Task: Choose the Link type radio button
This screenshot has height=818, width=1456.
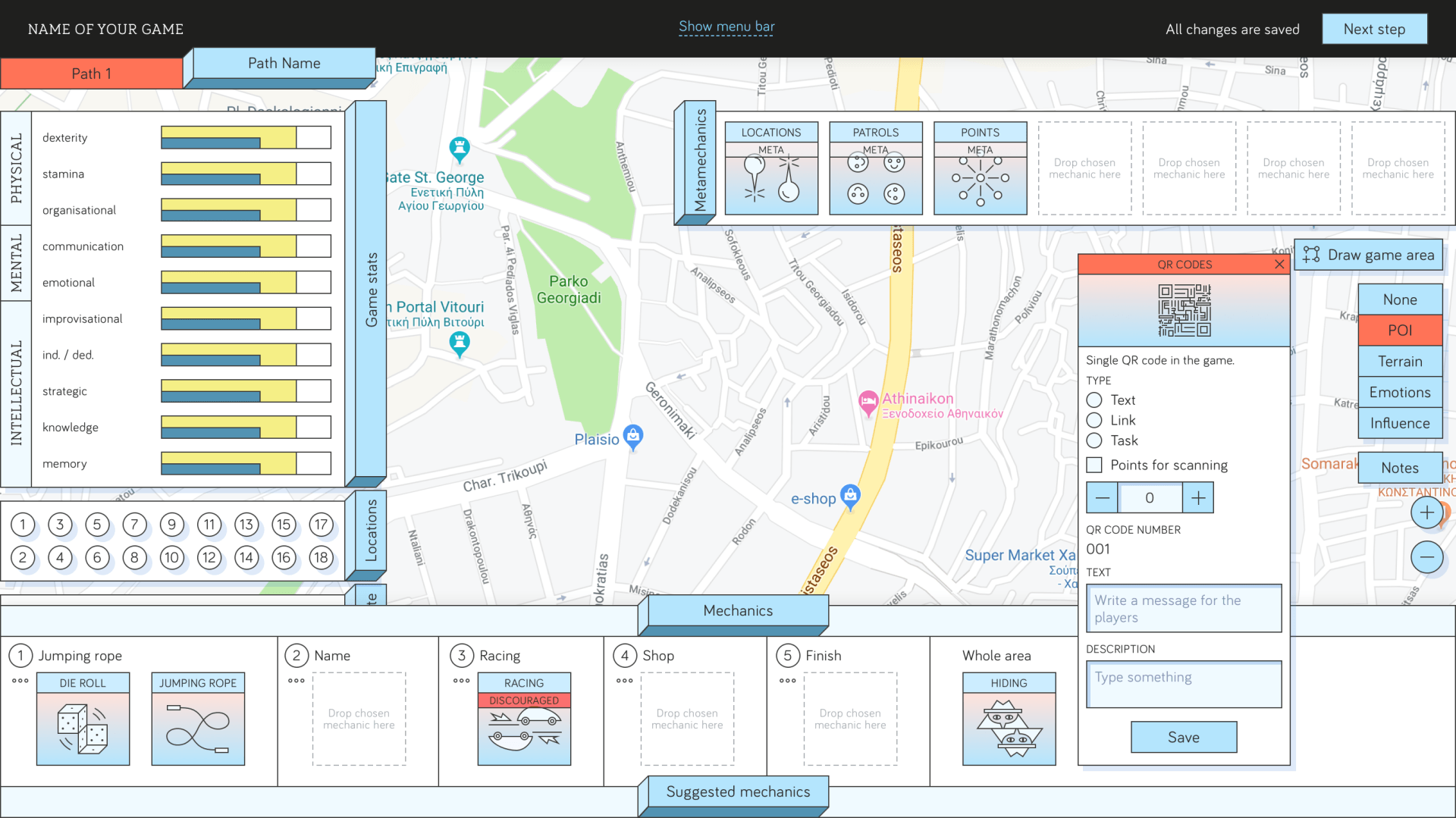Action: (x=1094, y=420)
